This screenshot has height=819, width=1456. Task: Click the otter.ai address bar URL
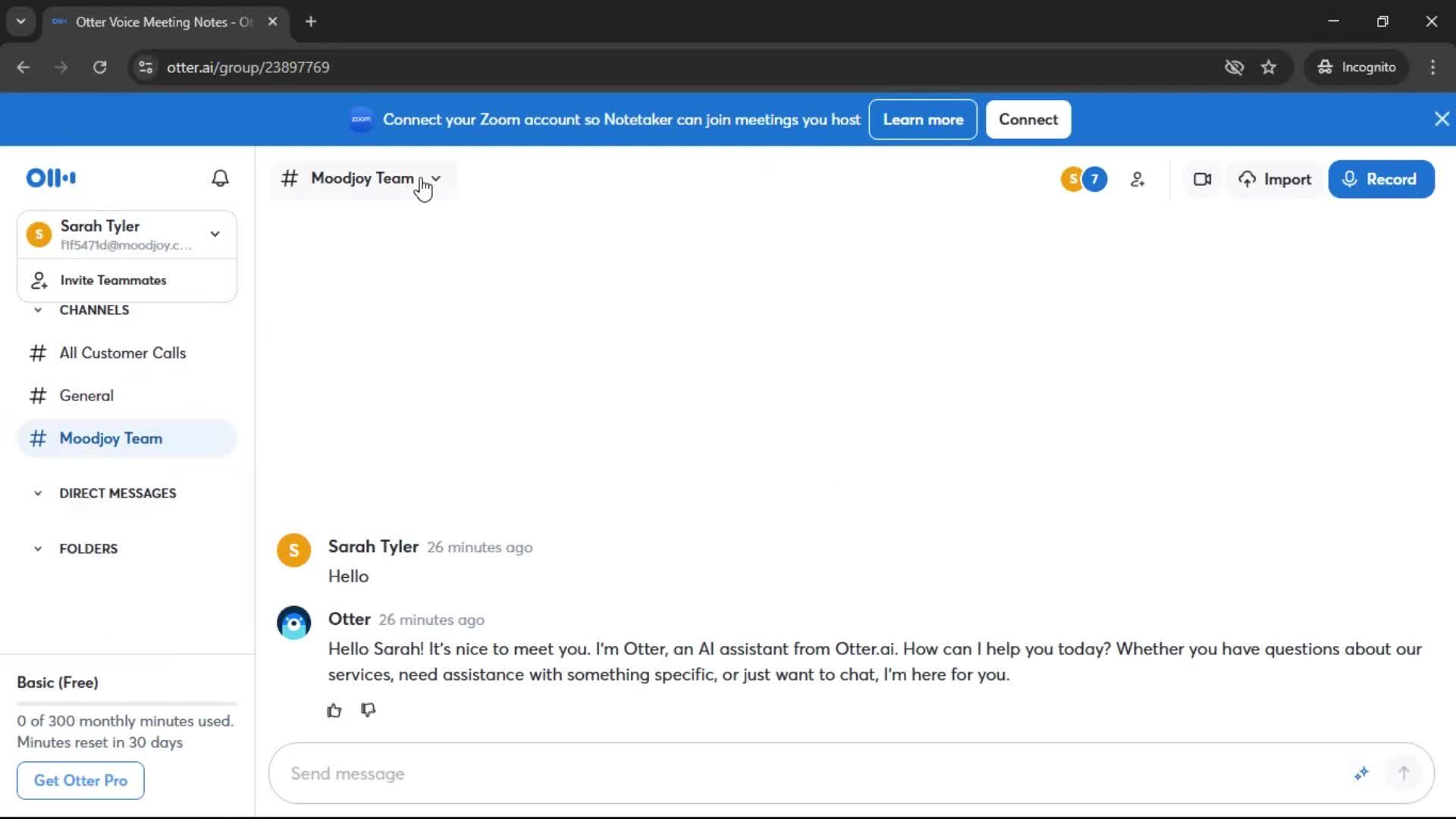(x=248, y=67)
